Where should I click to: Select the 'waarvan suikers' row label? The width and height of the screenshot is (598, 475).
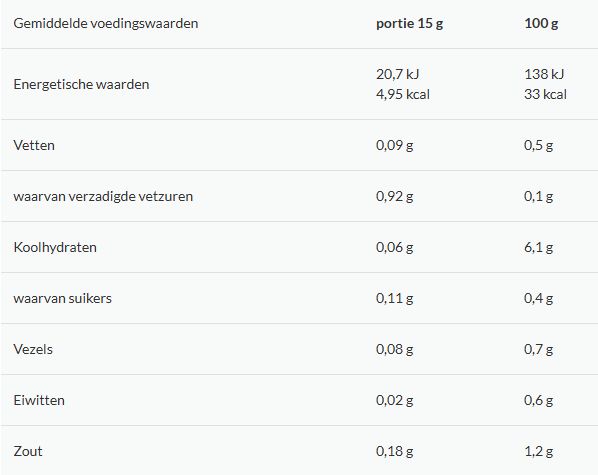click(x=63, y=298)
